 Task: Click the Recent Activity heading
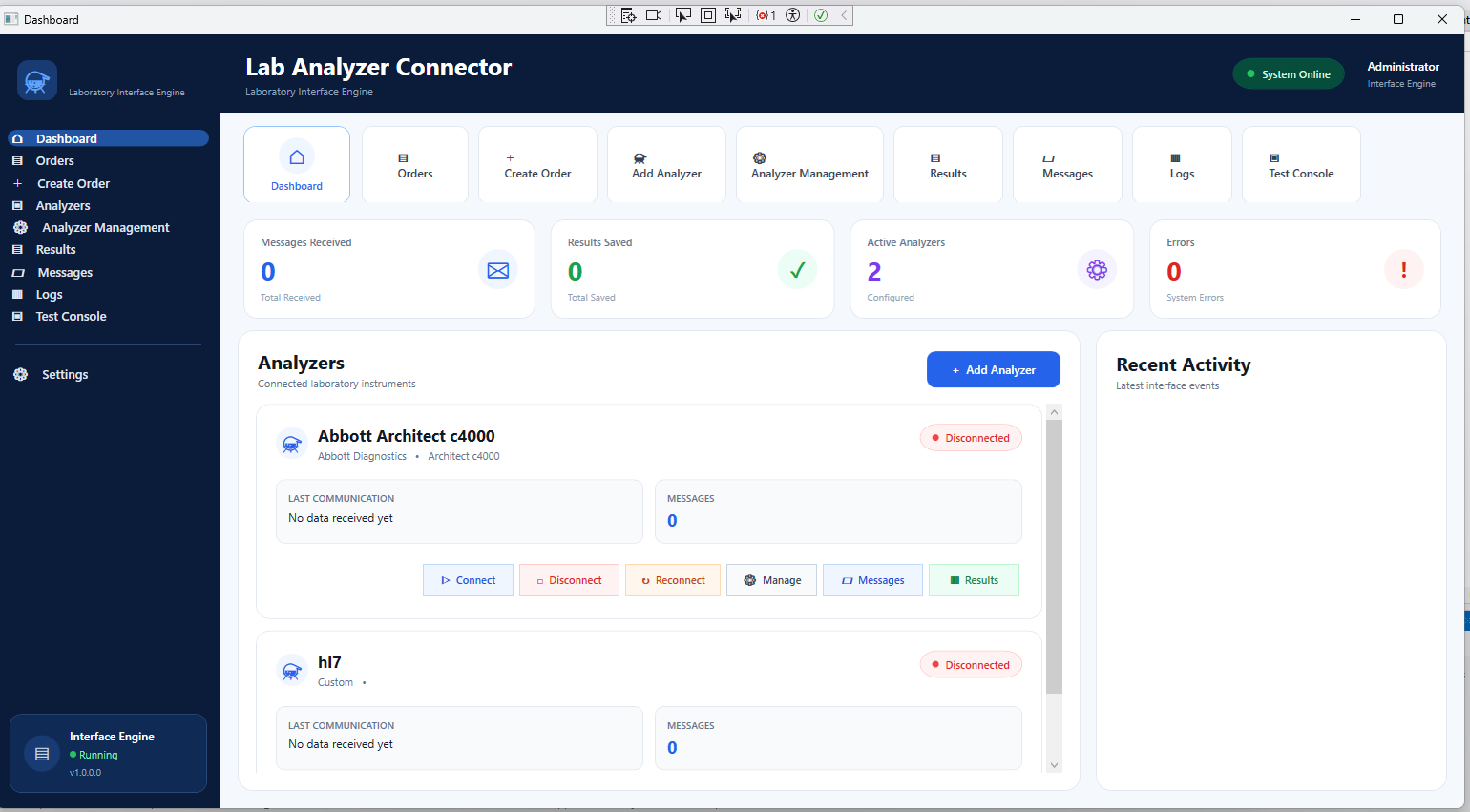coord(1184,364)
